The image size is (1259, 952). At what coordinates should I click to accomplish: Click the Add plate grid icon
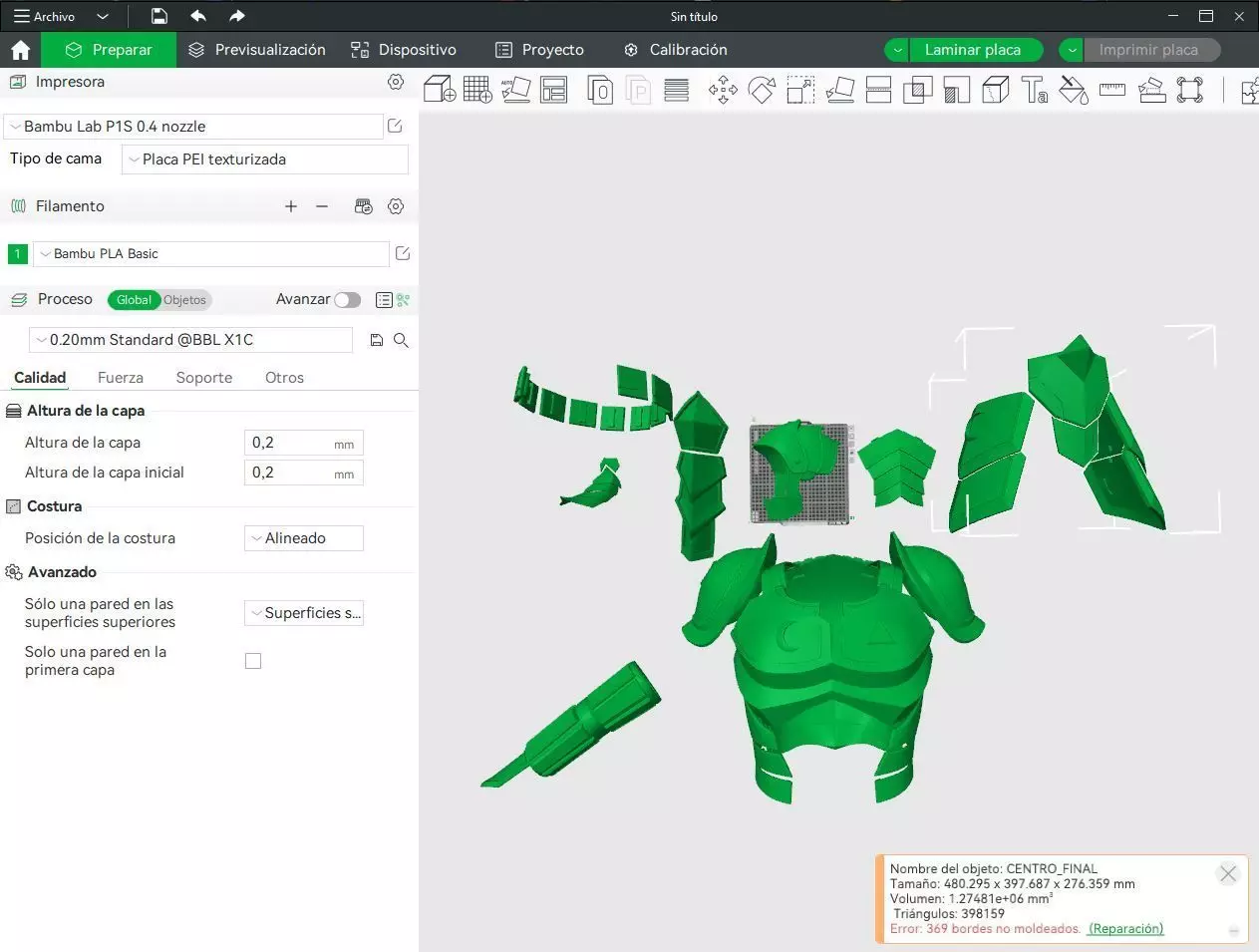tap(477, 90)
